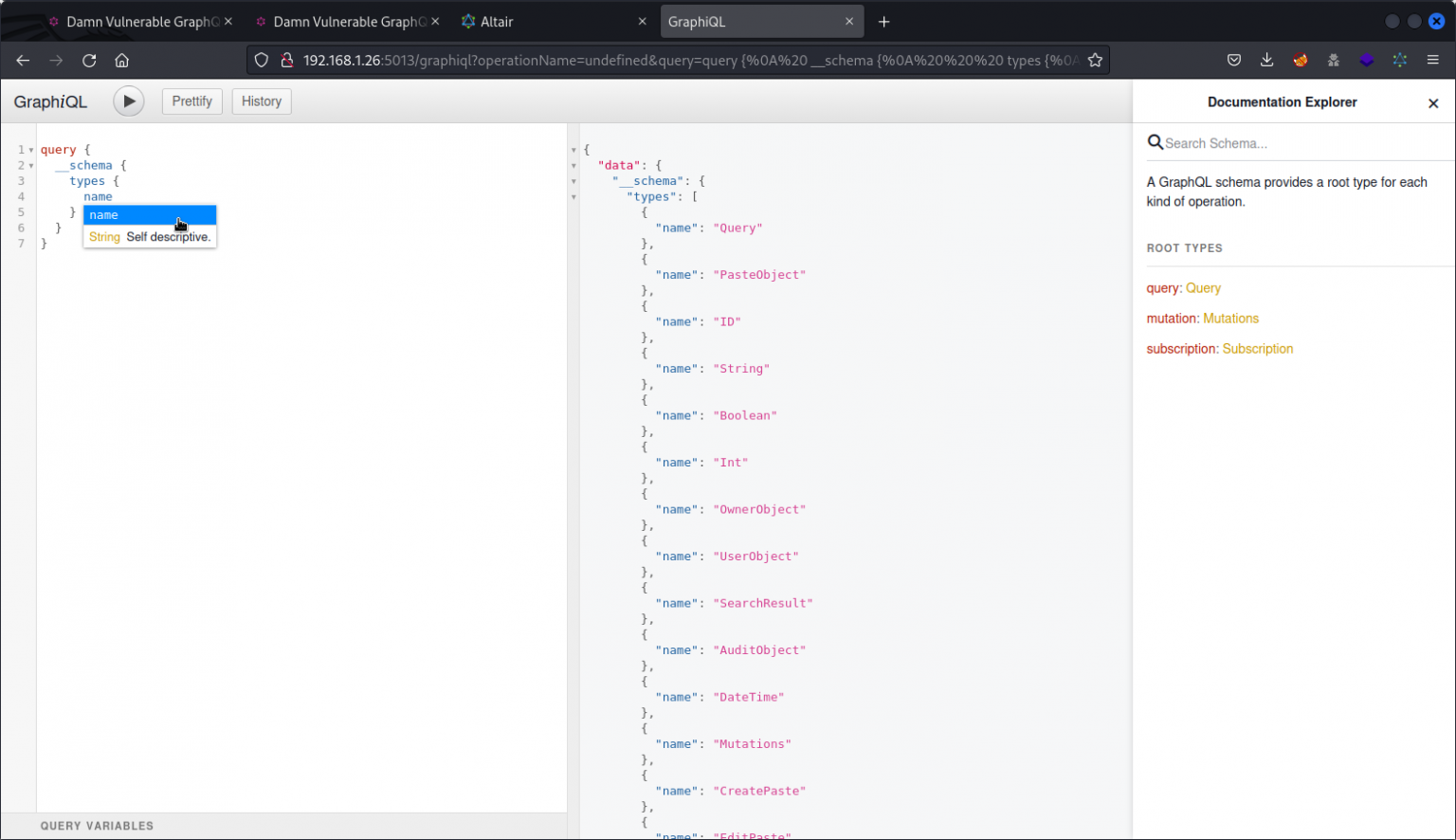Bookmark this page with the star
Screen dimensions: 1456x840
(1095, 60)
